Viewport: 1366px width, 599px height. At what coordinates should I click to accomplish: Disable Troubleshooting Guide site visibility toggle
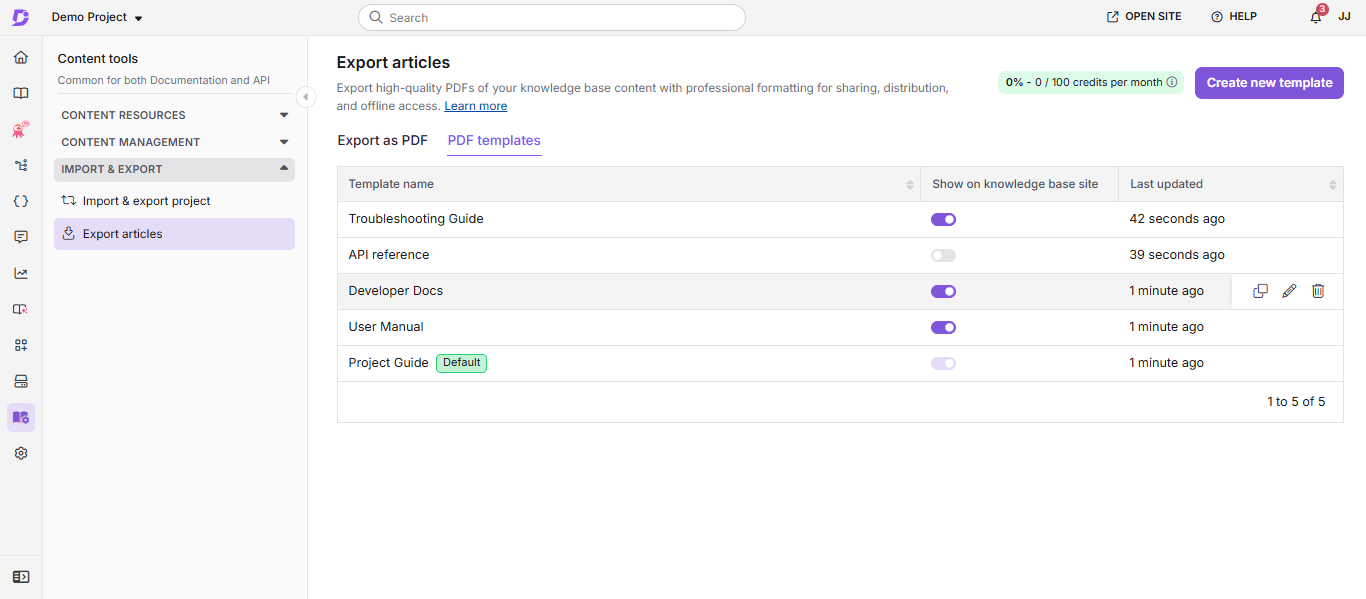click(x=943, y=219)
